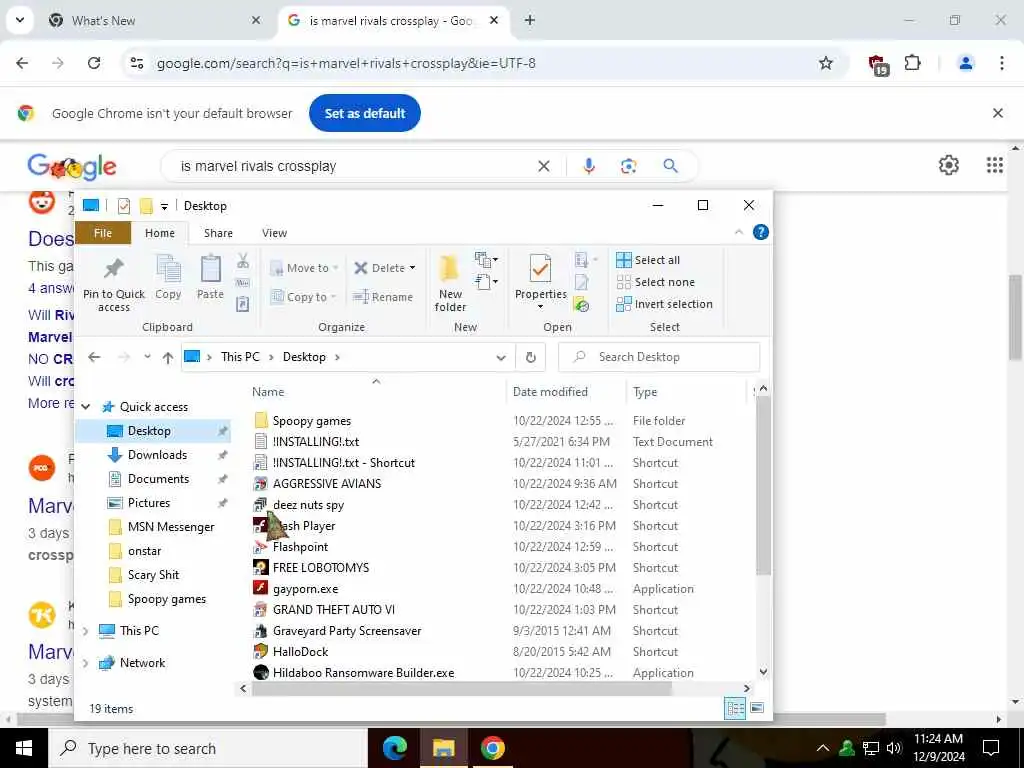Open a new Chrome tab
1024x768 pixels.
(530, 20)
